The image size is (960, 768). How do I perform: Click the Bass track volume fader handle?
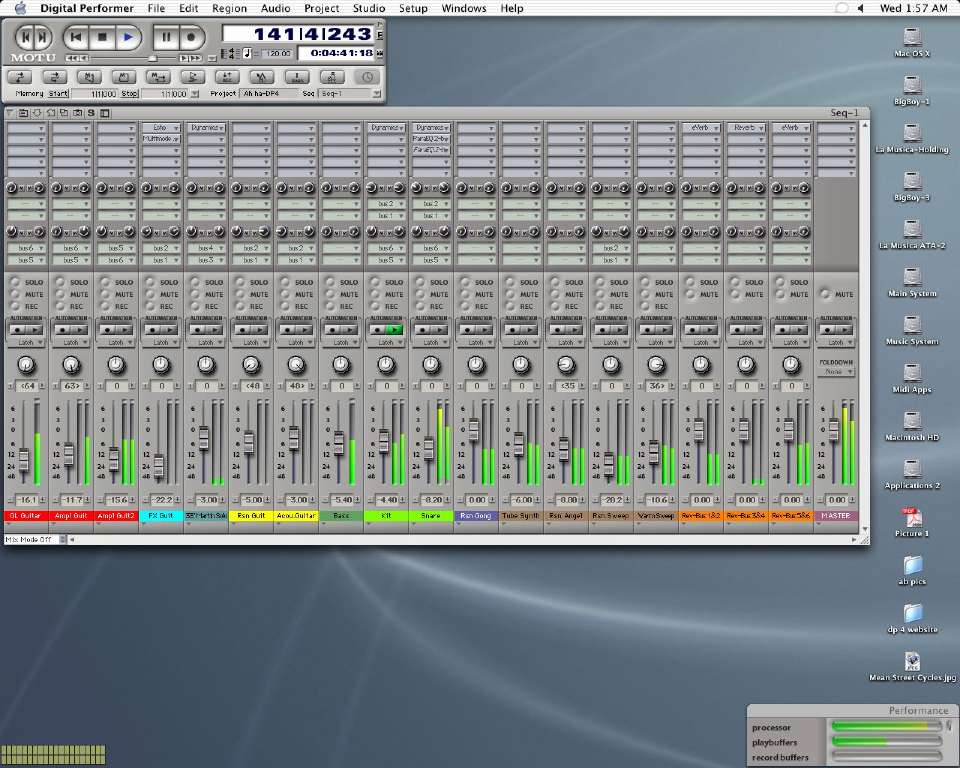pos(339,443)
